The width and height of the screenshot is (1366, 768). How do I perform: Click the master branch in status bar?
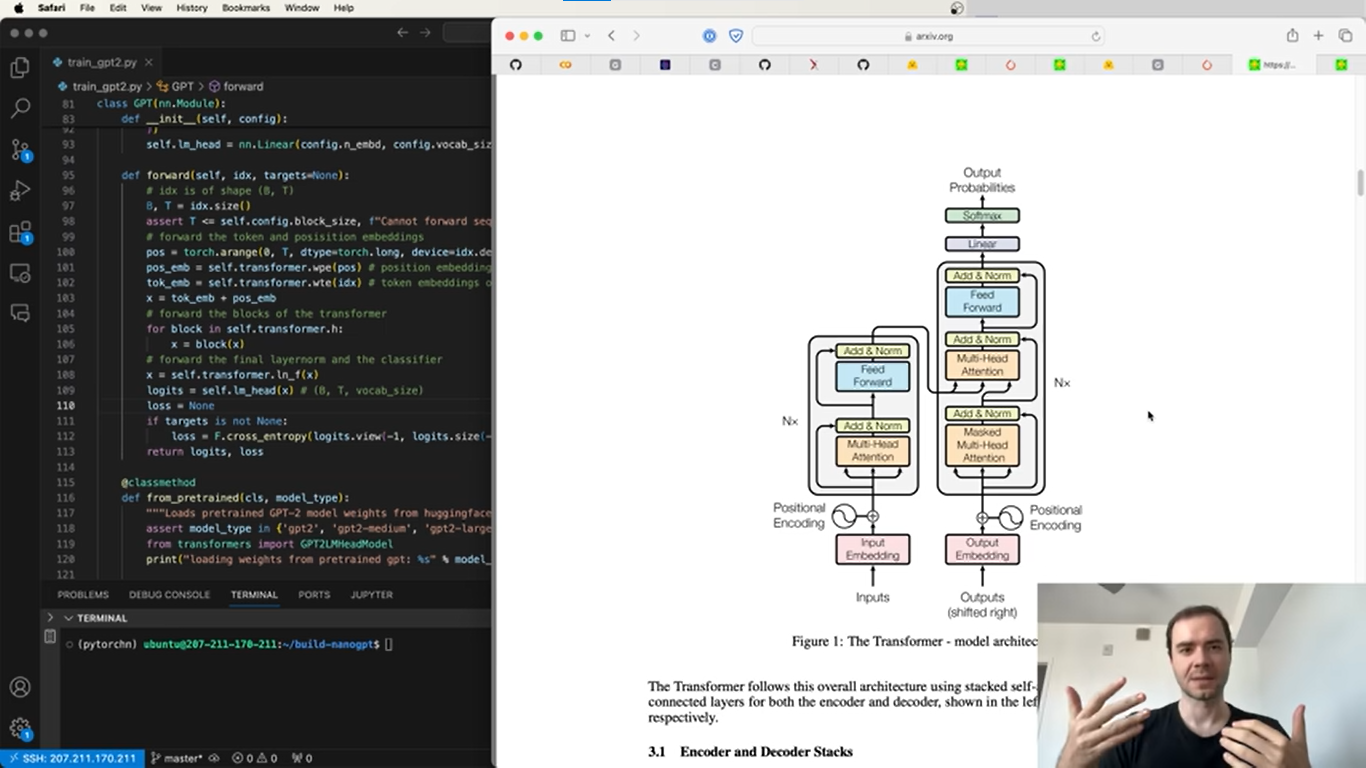pos(182,758)
